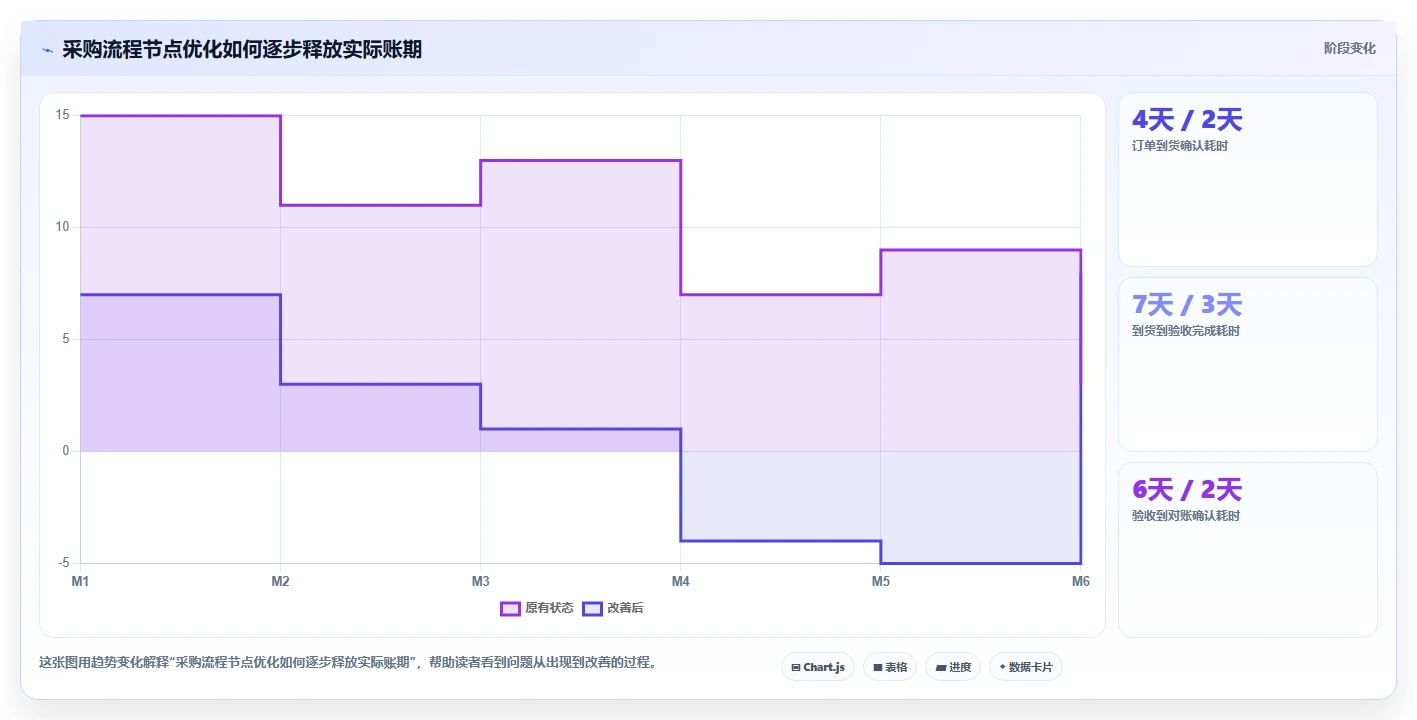The width and height of the screenshot is (1417, 720).
Task: Click the 6天 / 2天 value
Action: coord(1186,490)
